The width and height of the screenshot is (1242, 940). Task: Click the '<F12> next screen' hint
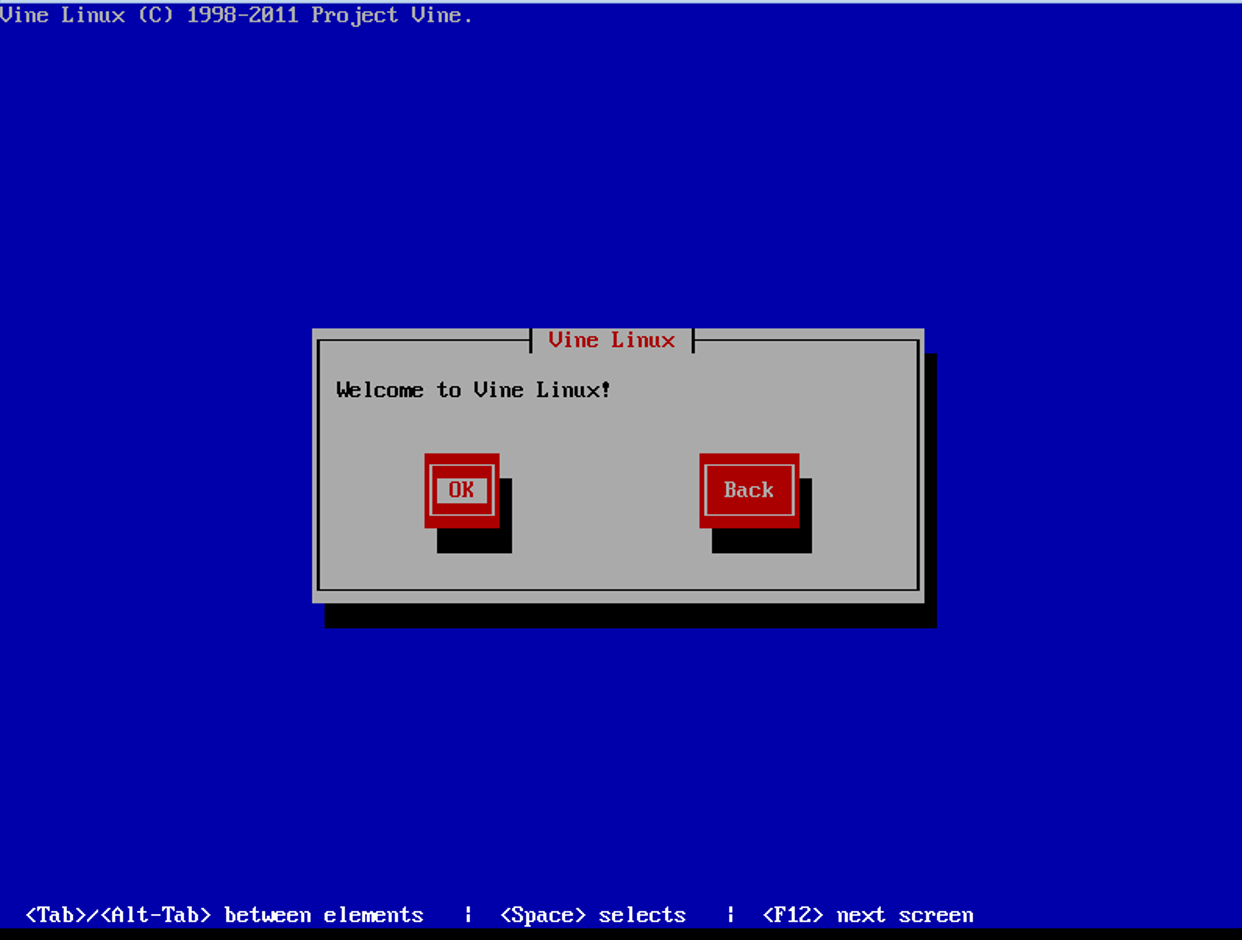tap(868, 915)
